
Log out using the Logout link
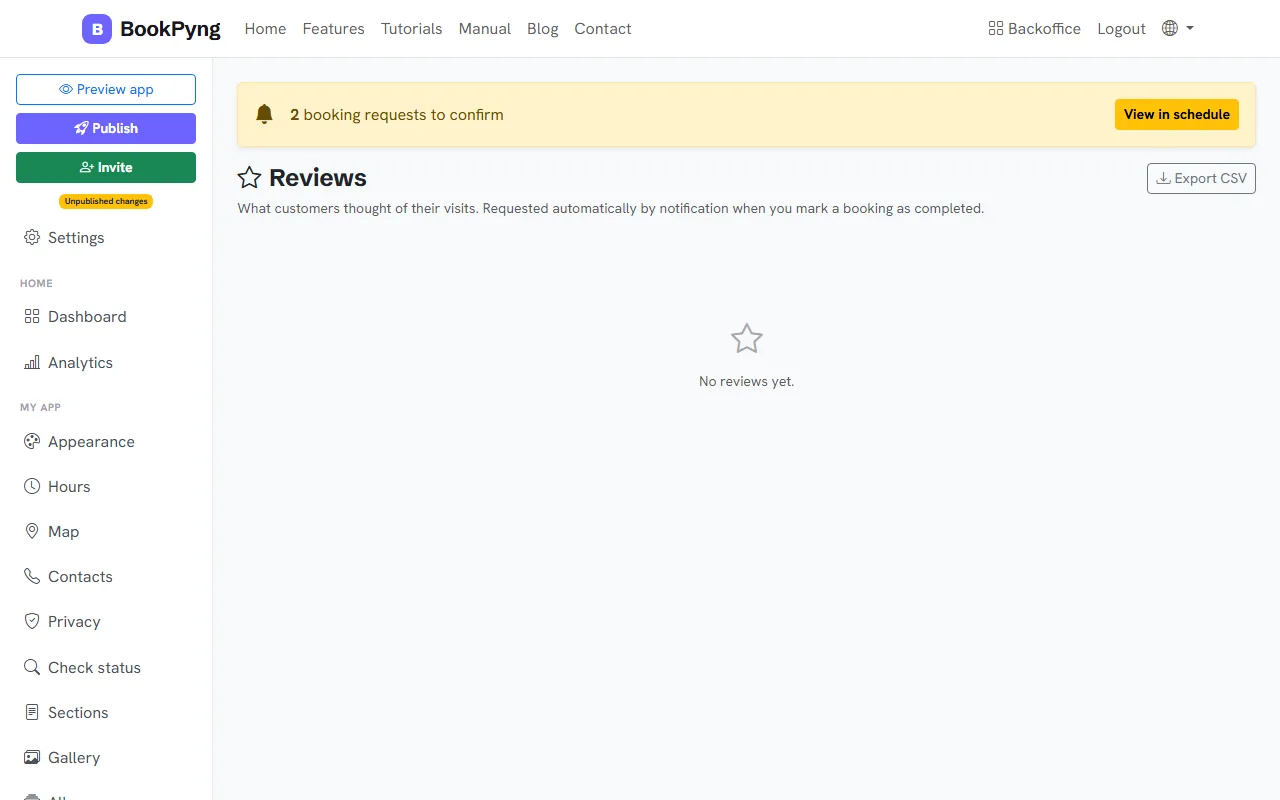1121,29
